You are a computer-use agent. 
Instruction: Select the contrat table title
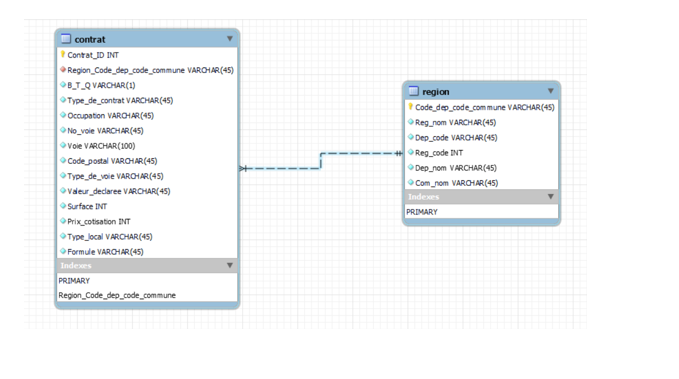coord(90,39)
